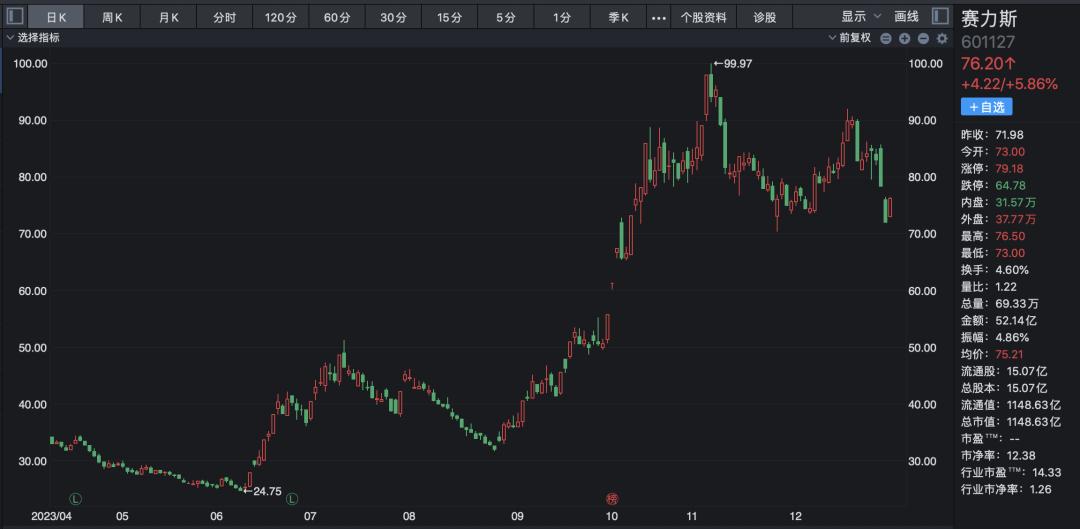Toggle the left sidebar panel icon

tap(14, 17)
